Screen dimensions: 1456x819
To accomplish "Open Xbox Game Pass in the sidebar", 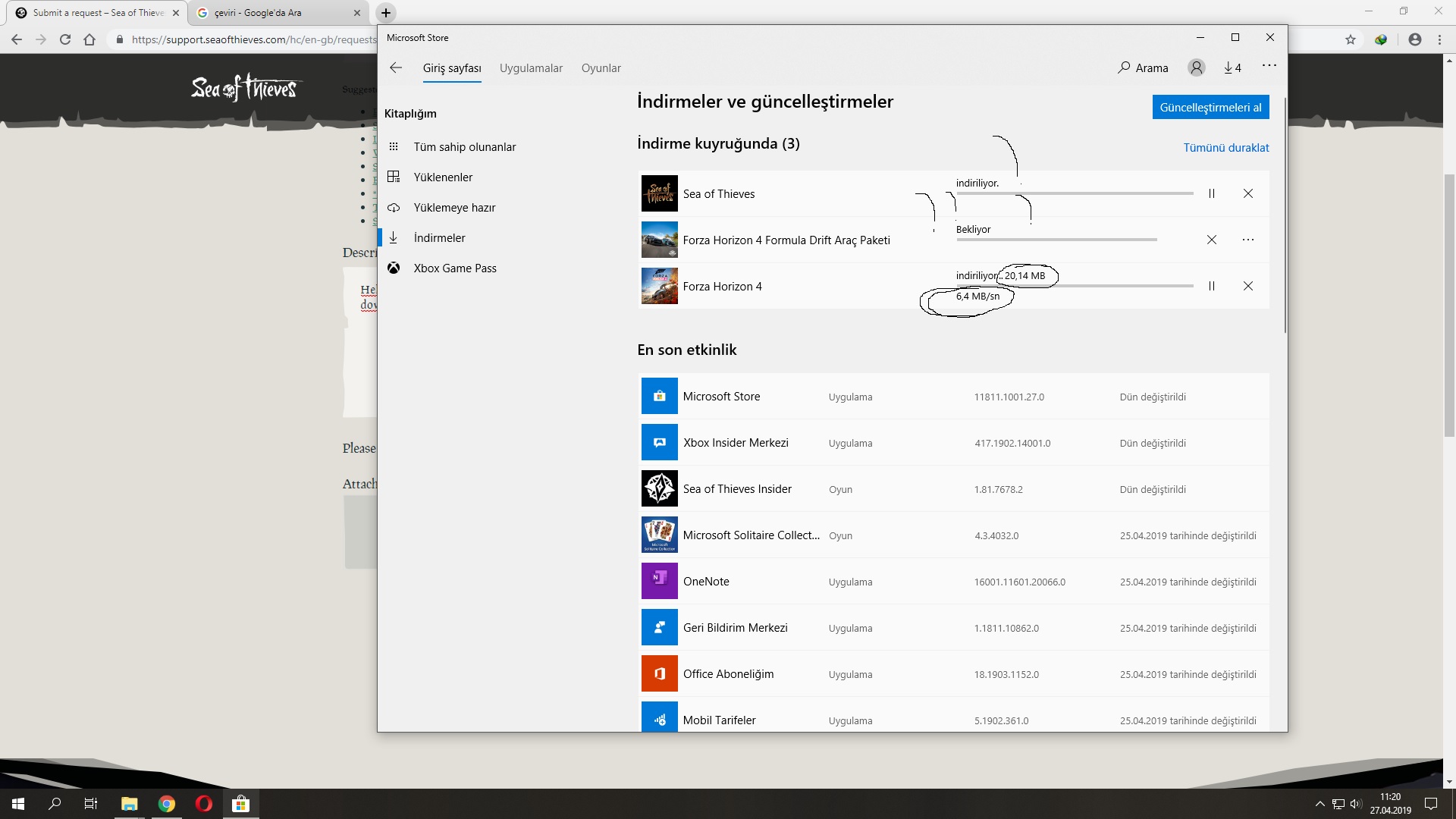I will click(455, 268).
